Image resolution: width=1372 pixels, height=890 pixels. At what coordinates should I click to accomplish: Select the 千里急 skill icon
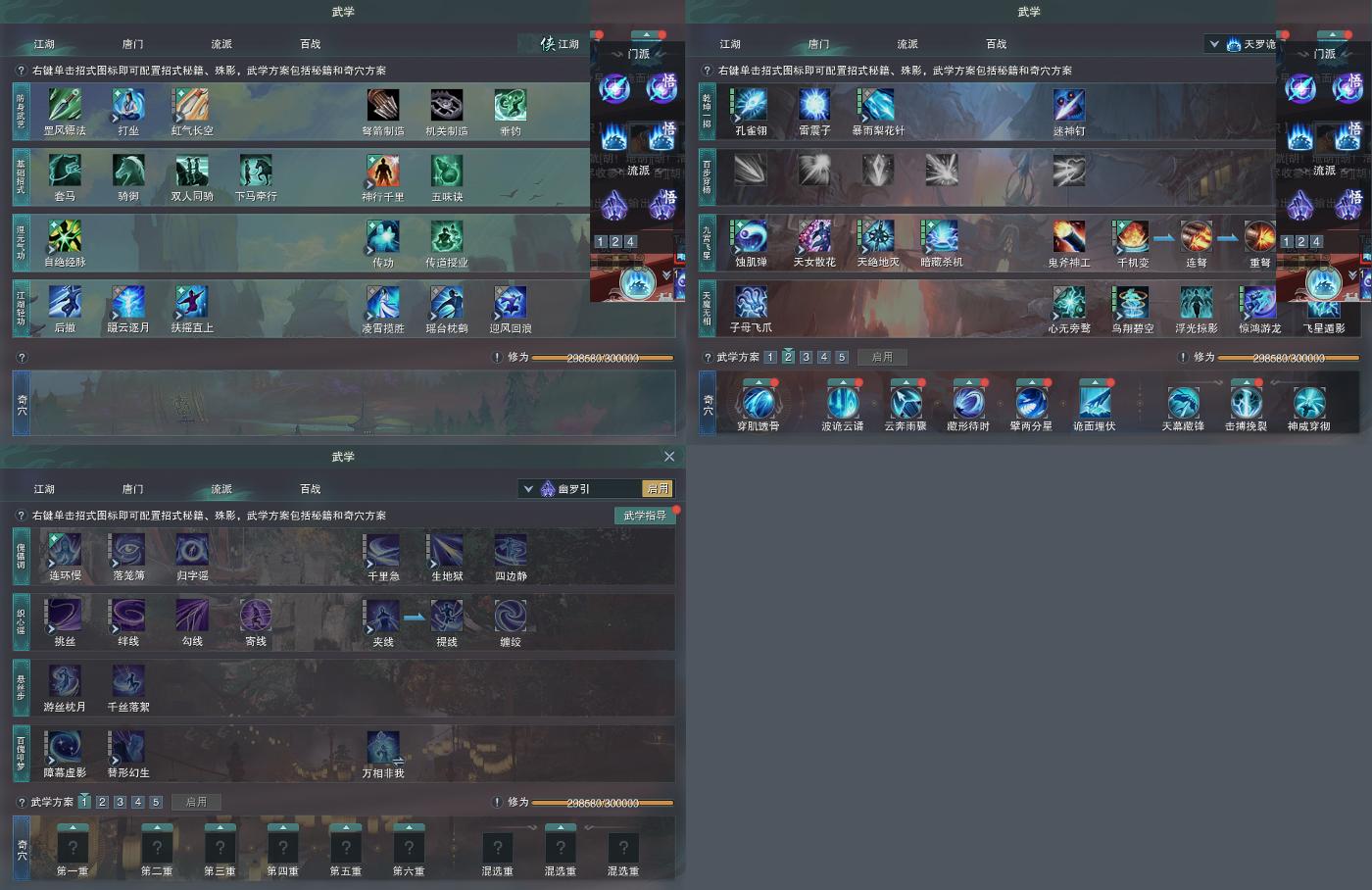pos(383,550)
